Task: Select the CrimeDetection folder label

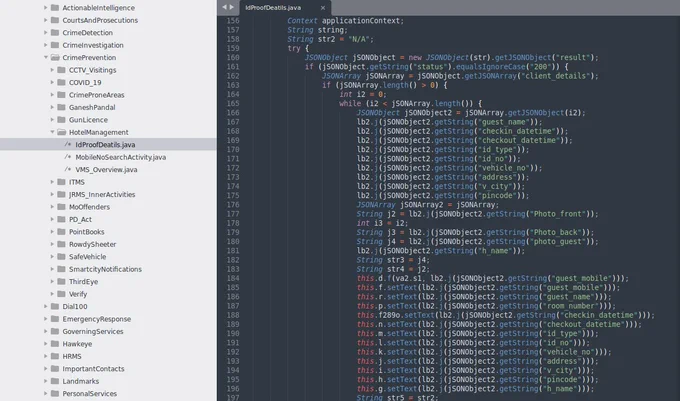Action: click(x=88, y=33)
